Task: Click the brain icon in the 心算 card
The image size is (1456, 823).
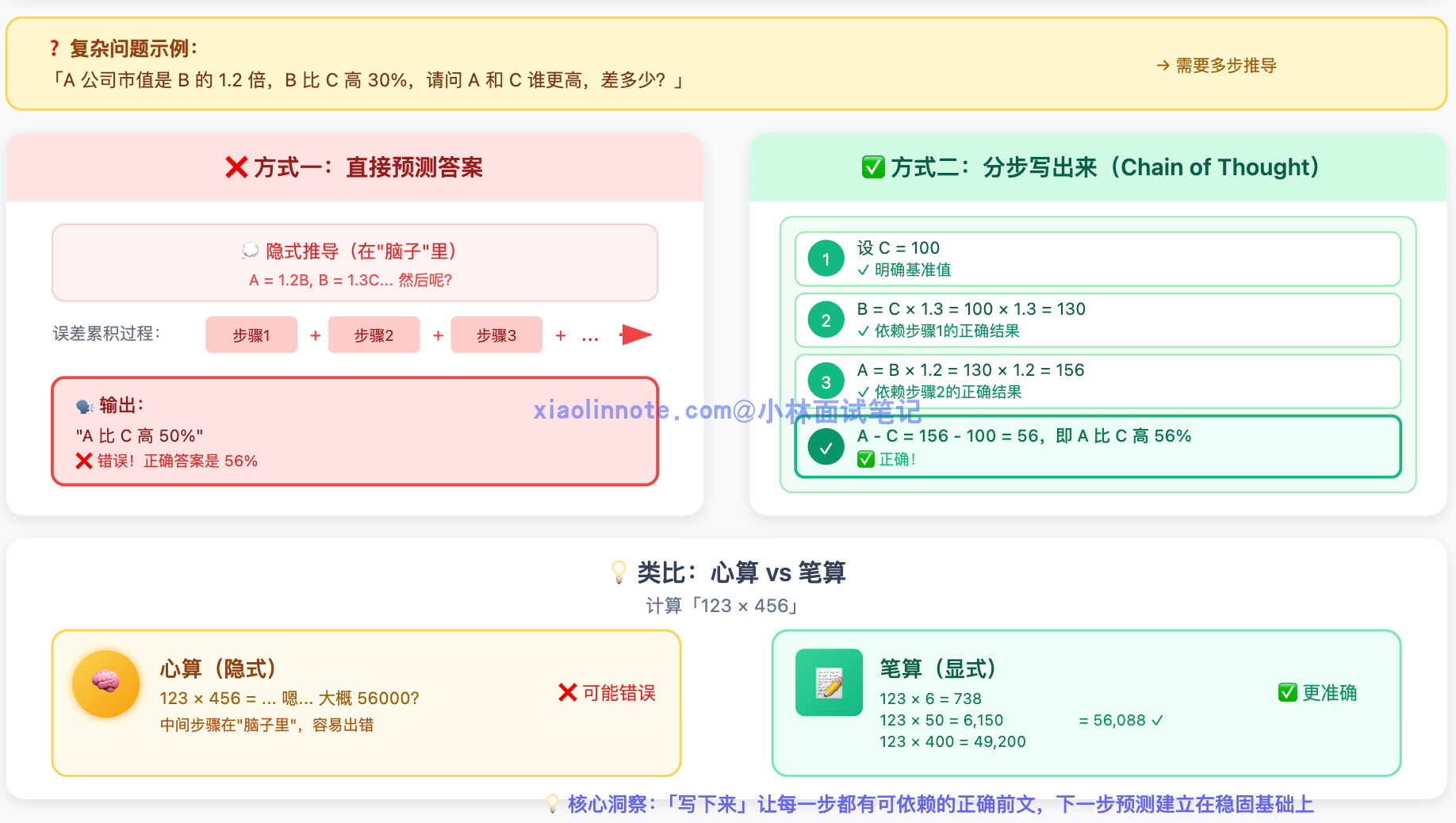Action: (105, 683)
